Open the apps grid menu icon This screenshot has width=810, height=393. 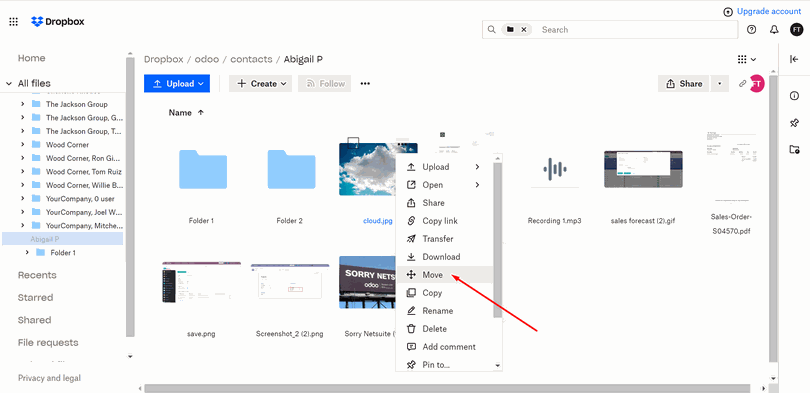[14, 22]
